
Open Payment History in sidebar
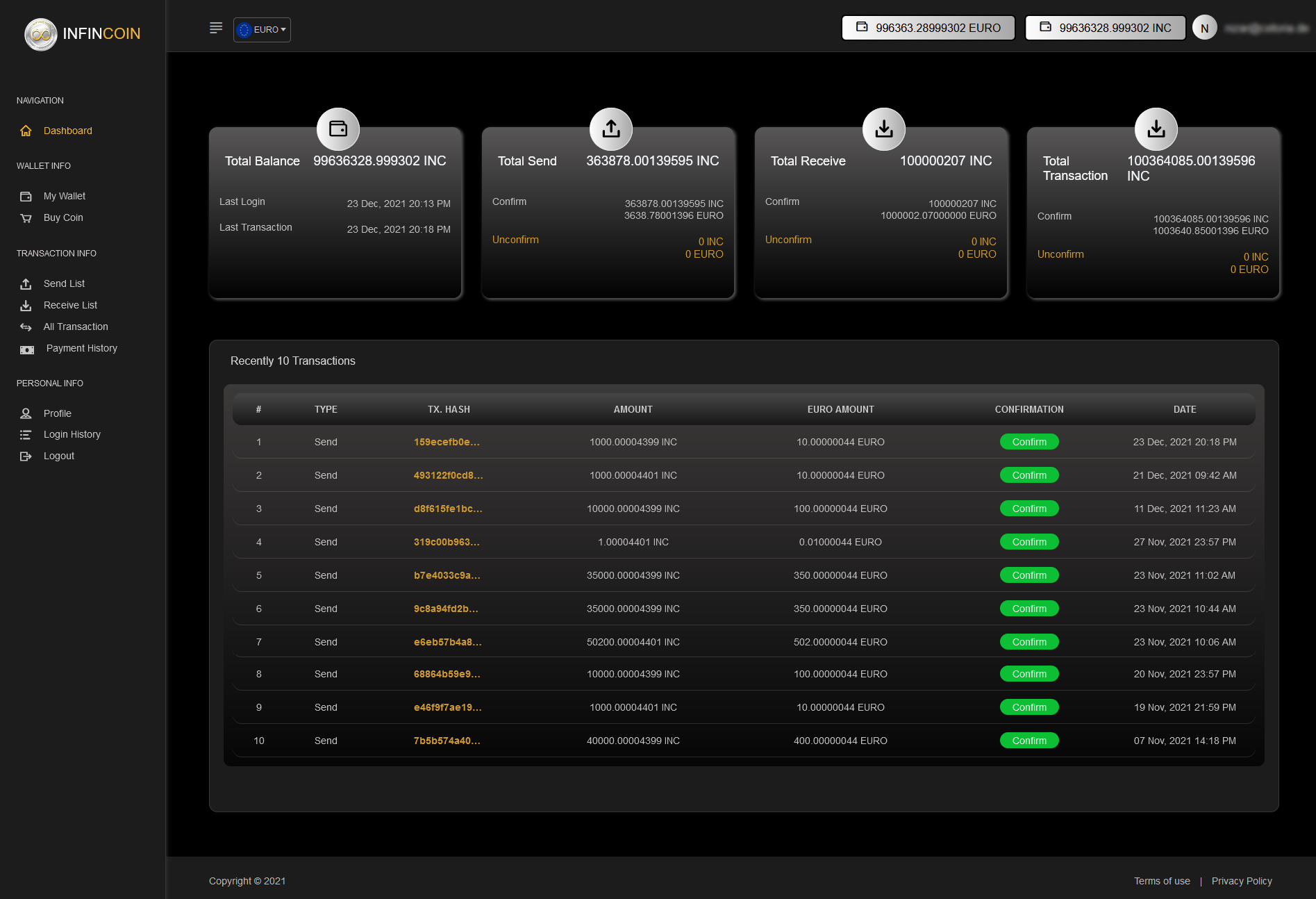click(81, 348)
